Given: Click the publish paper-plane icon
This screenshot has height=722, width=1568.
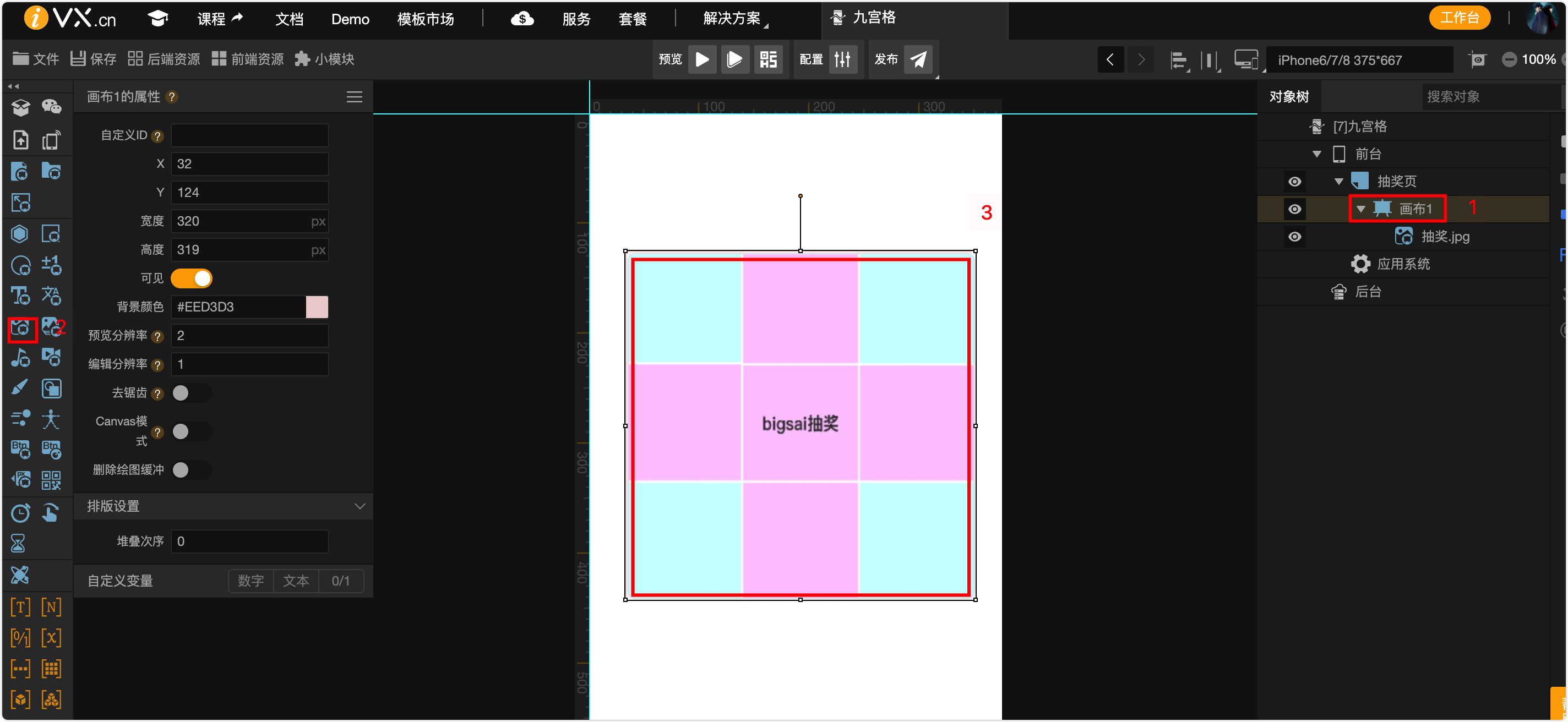Looking at the screenshot, I should (x=918, y=59).
